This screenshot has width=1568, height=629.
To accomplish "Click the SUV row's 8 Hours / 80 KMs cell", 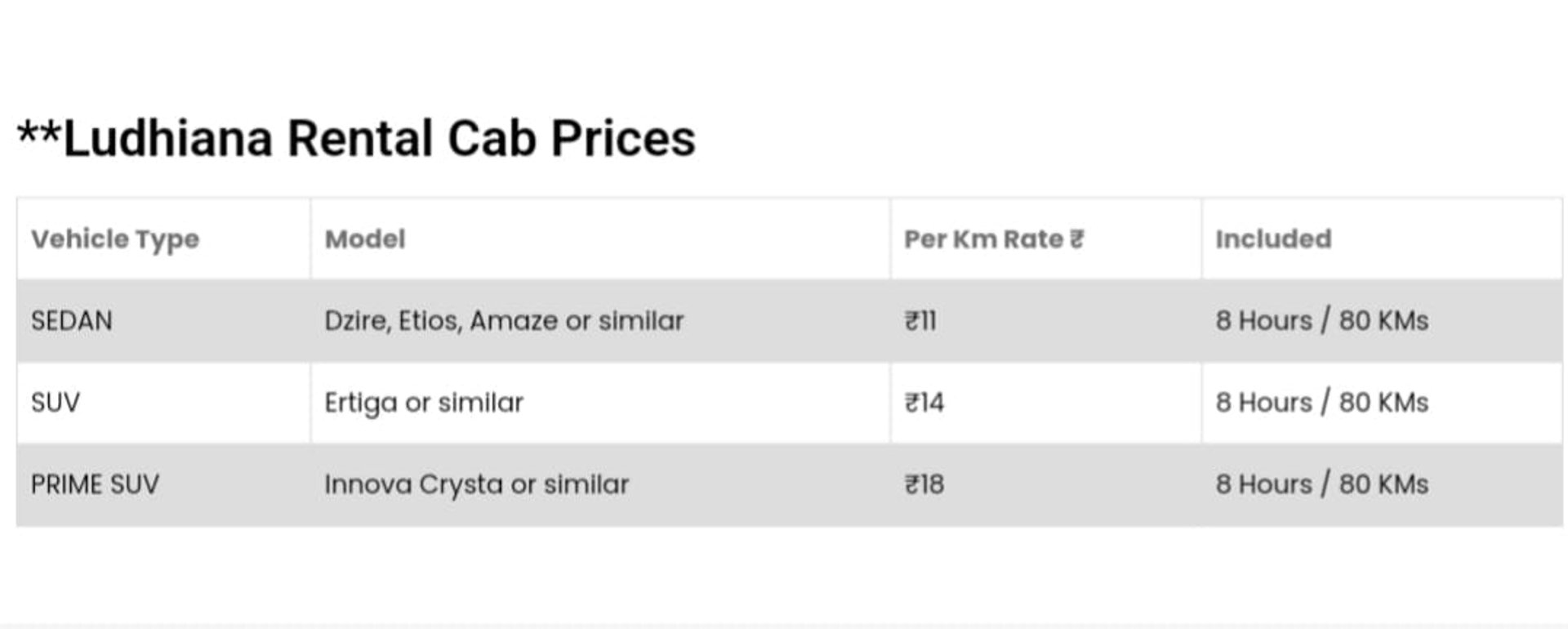I will 1322,403.
